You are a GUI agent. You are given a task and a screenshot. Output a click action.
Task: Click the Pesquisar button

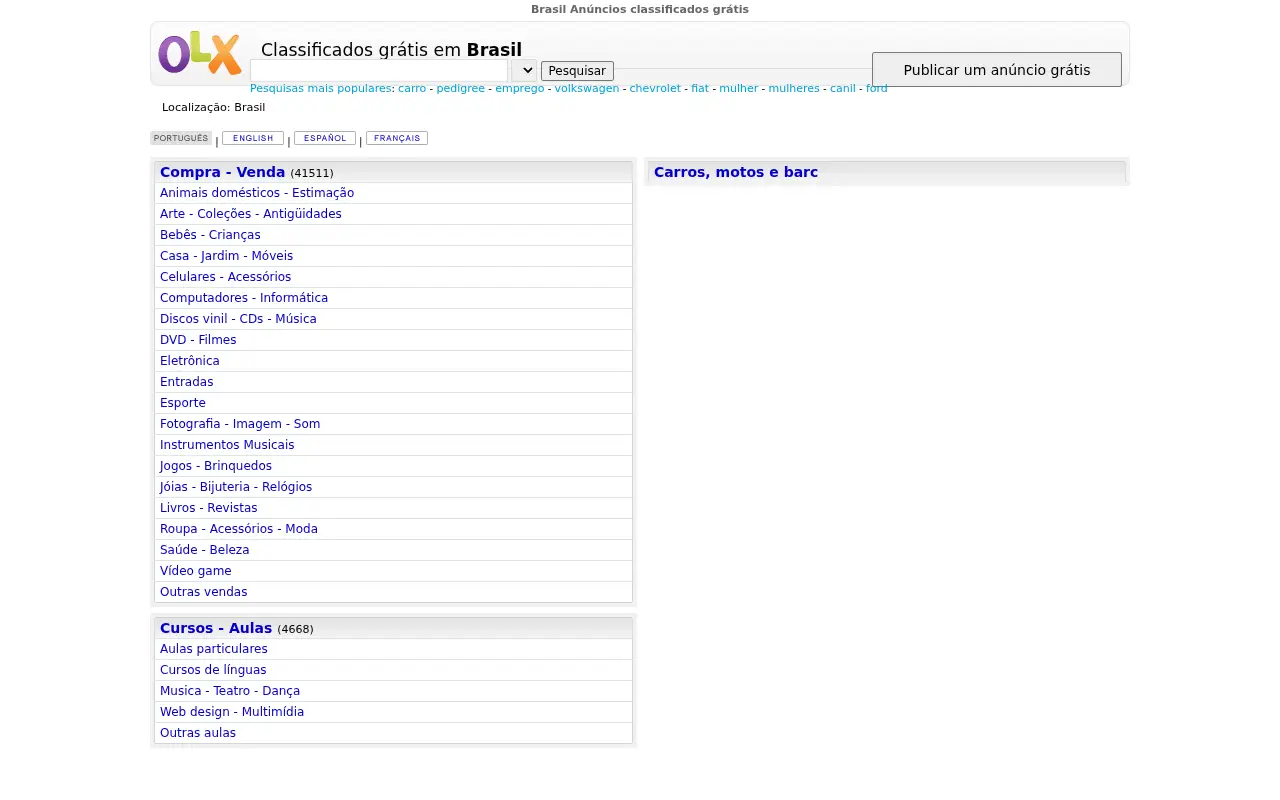[x=577, y=71]
